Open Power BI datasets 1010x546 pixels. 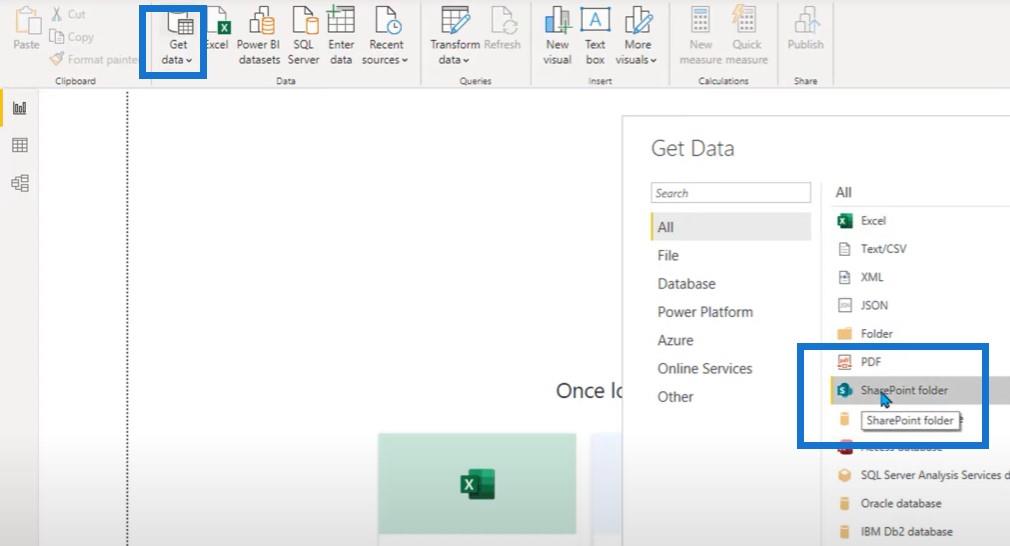[x=258, y=36]
